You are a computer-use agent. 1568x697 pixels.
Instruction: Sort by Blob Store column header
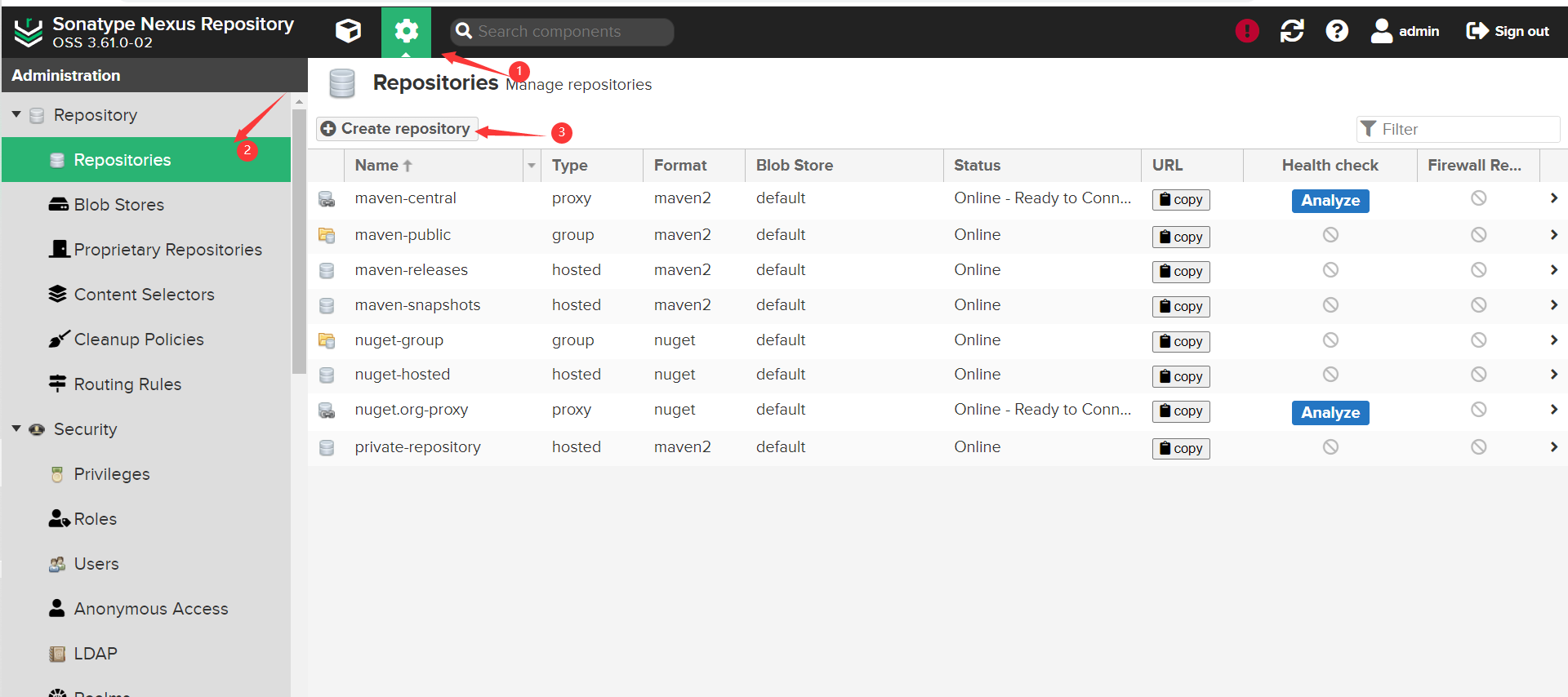tap(844, 166)
